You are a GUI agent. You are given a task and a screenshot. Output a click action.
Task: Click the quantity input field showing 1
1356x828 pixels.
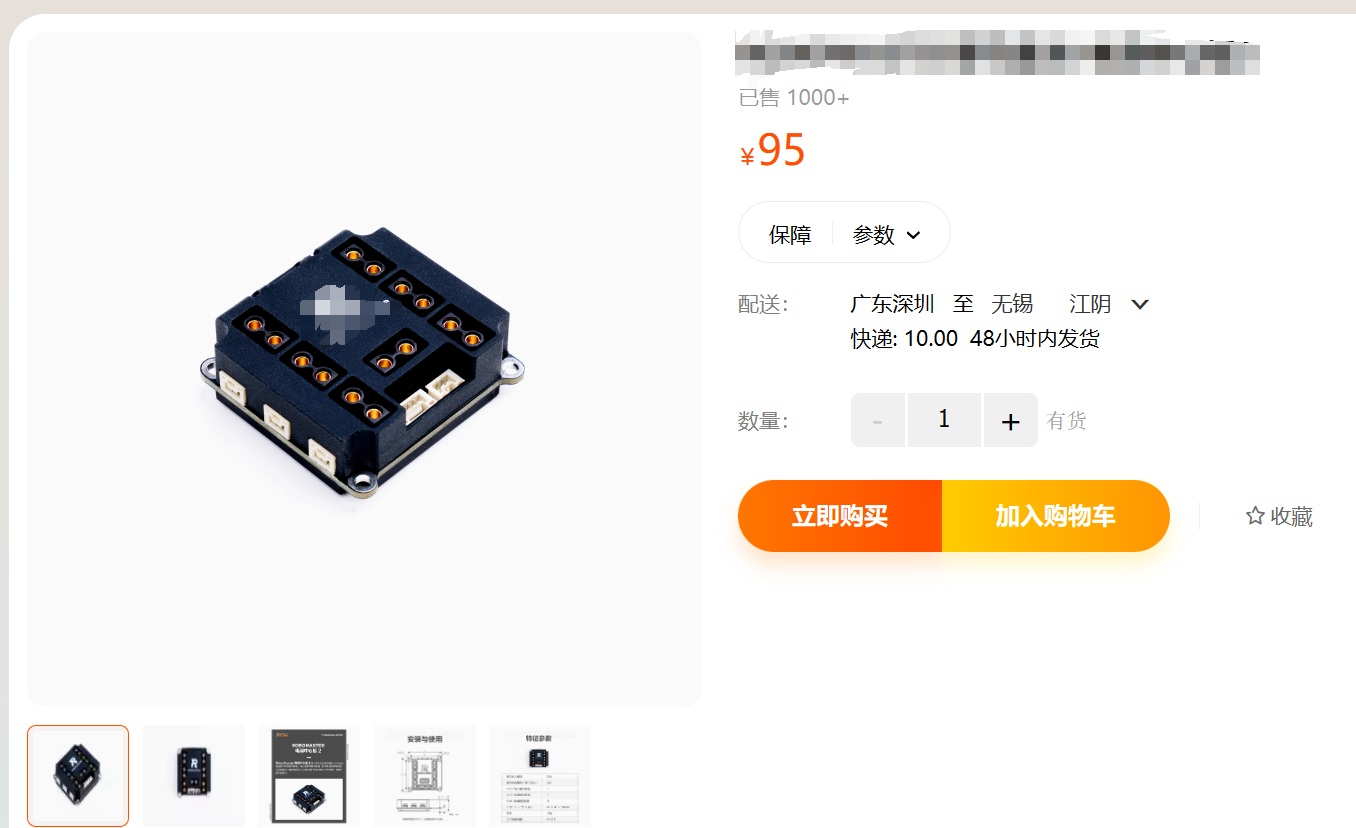click(944, 420)
